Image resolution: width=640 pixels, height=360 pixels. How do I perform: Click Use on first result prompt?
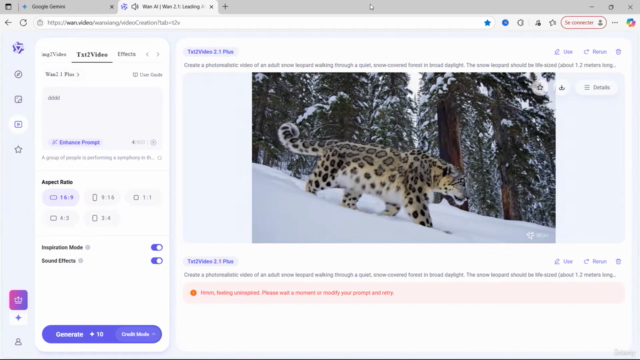[563, 52]
